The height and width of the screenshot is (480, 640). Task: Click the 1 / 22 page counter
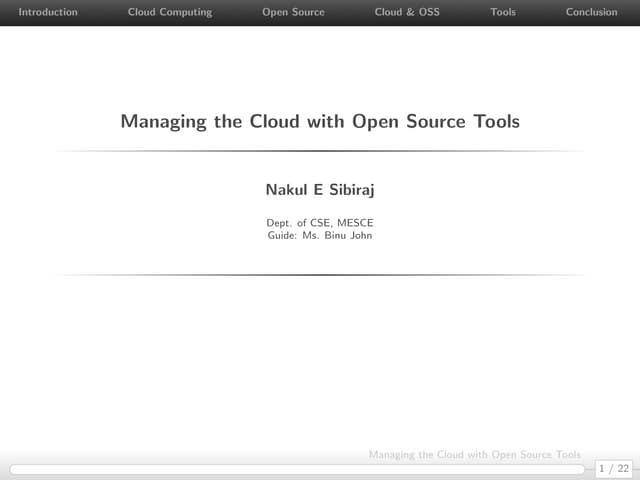coord(613,468)
